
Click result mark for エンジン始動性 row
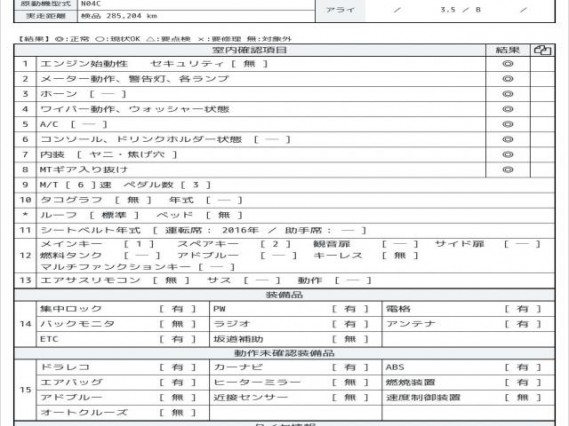(x=508, y=64)
